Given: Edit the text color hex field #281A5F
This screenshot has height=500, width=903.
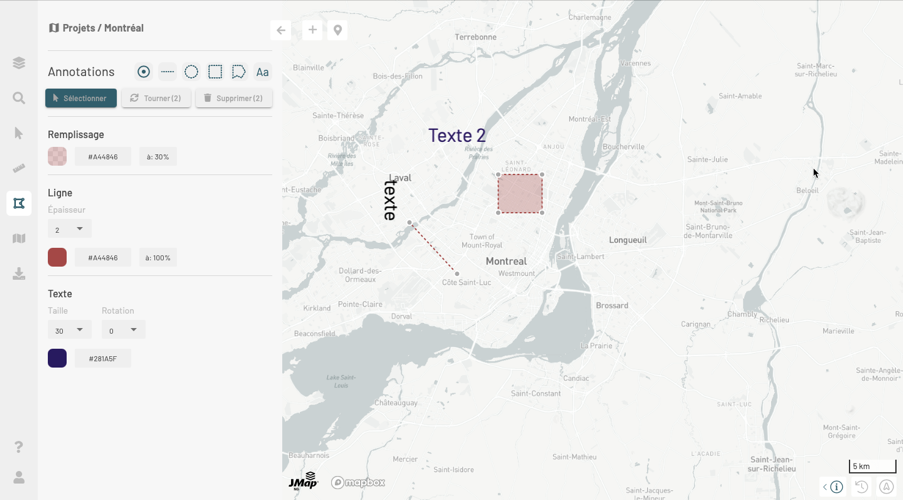Looking at the screenshot, I should (x=103, y=358).
